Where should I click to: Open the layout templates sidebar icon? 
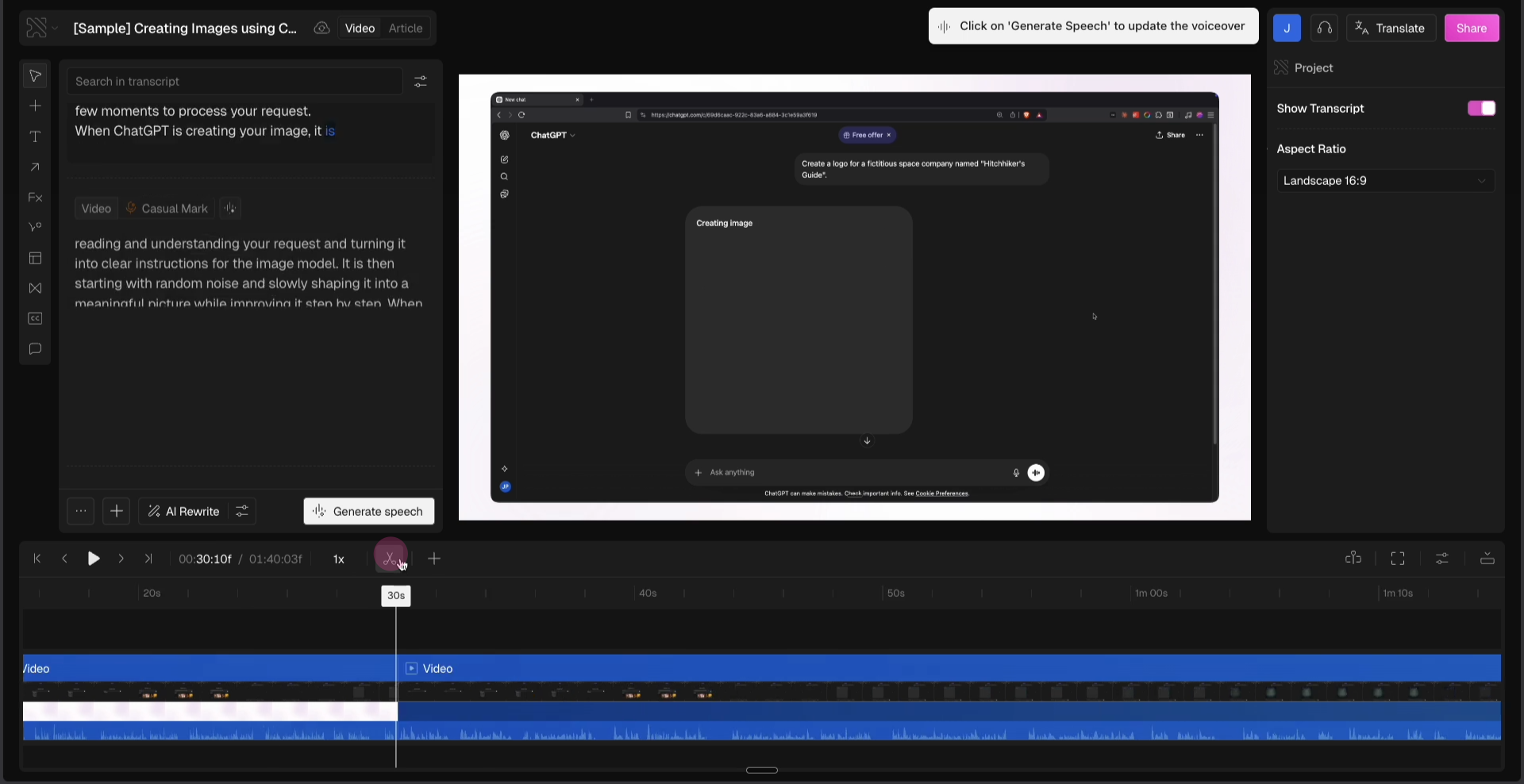(x=35, y=258)
